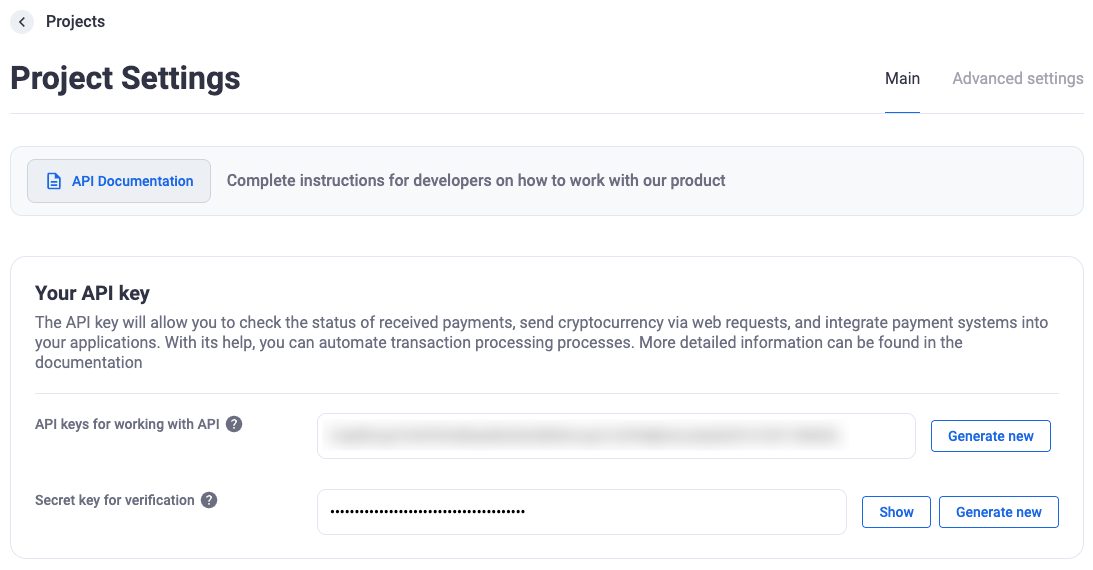Click the help icon beside Secret key label
1093x570 pixels.
(x=209, y=500)
